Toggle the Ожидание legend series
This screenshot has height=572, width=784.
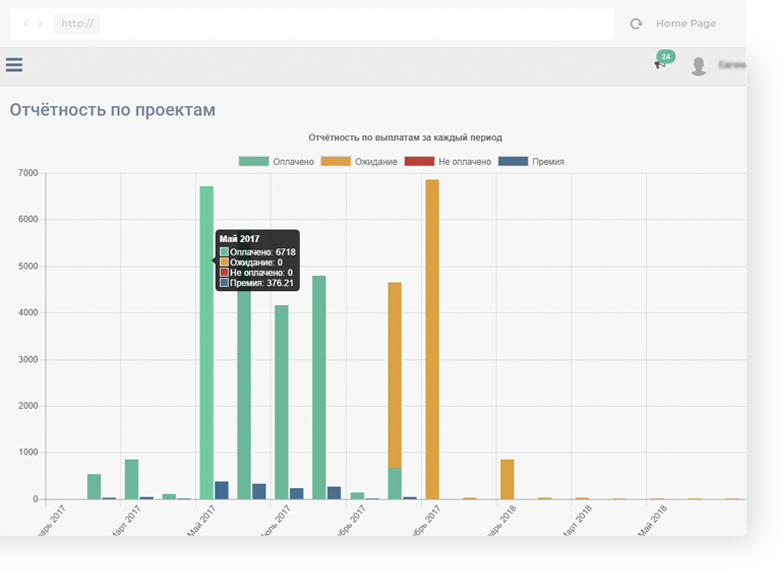tap(358, 162)
